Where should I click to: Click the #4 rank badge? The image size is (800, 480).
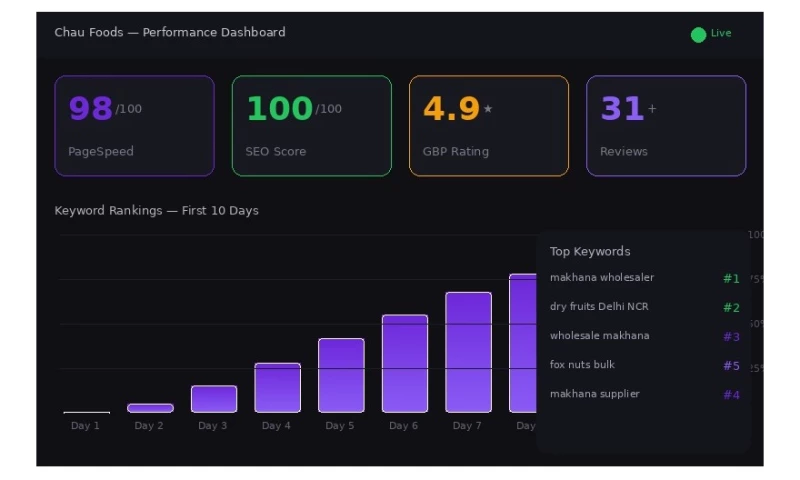(x=731, y=395)
